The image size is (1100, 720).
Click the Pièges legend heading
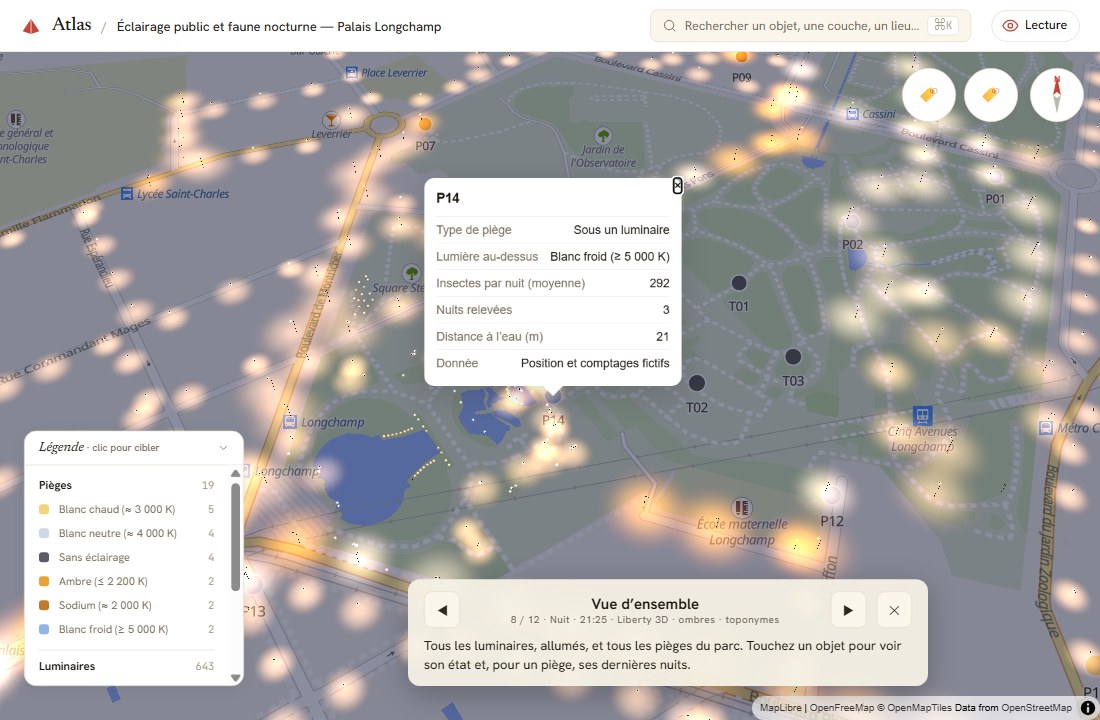[55, 485]
